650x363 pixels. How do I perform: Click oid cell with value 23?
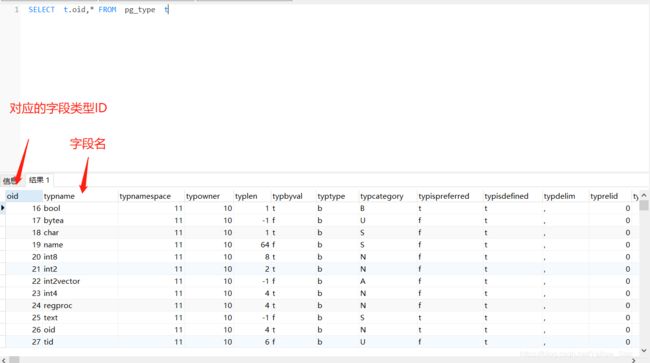tap(24, 293)
